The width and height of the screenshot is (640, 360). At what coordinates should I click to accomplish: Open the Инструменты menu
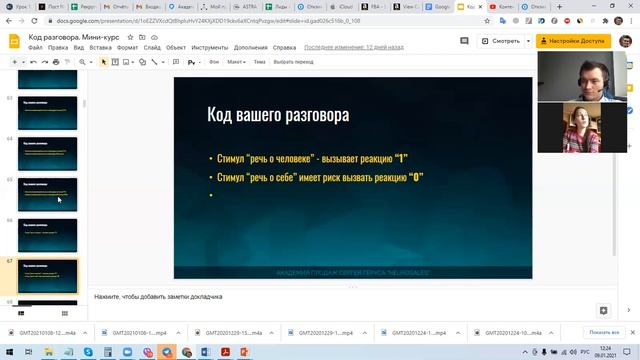click(x=210, y=48)
